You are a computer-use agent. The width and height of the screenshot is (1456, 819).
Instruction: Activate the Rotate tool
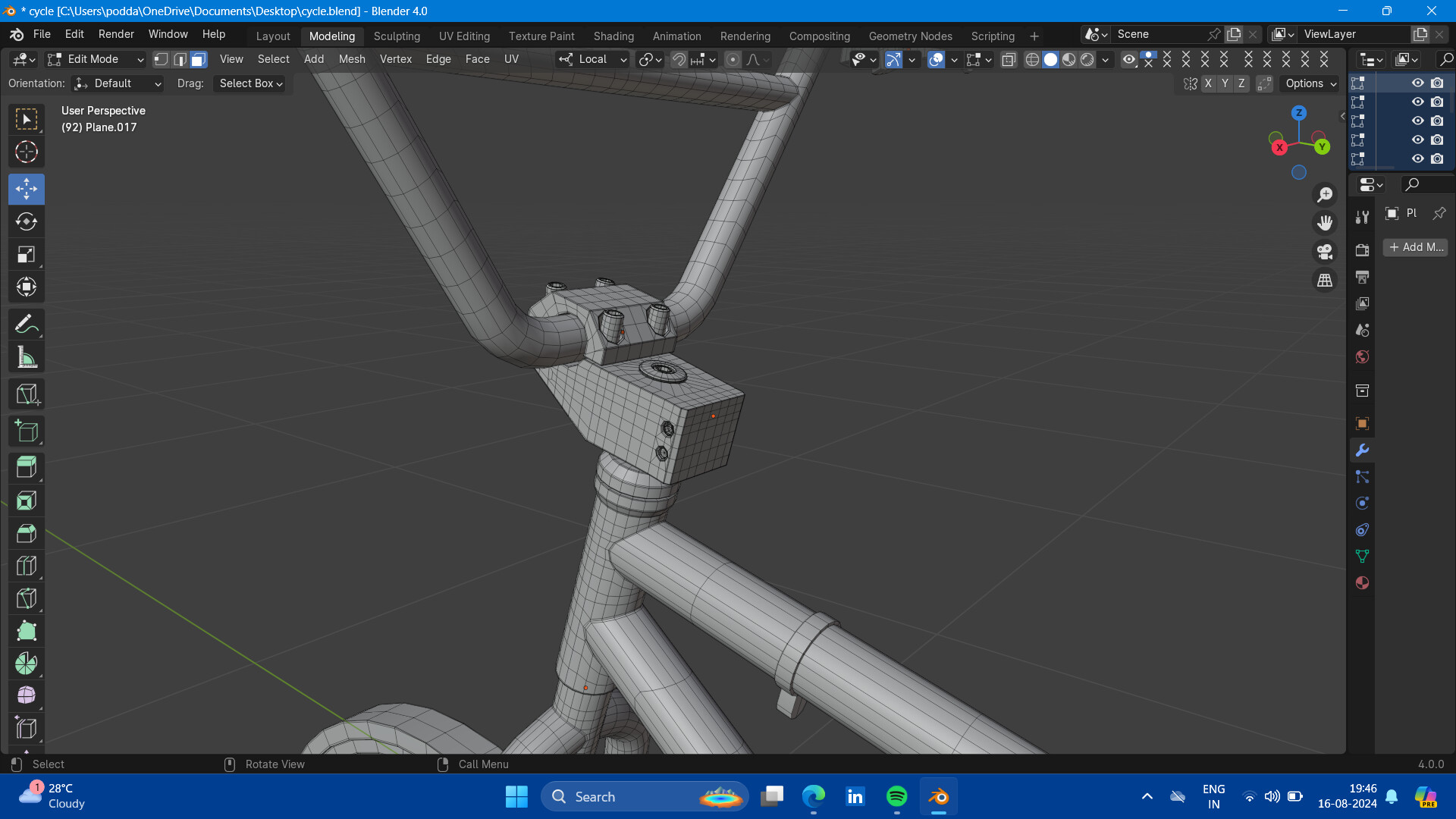pyautogui.click(x=27, y=221)
